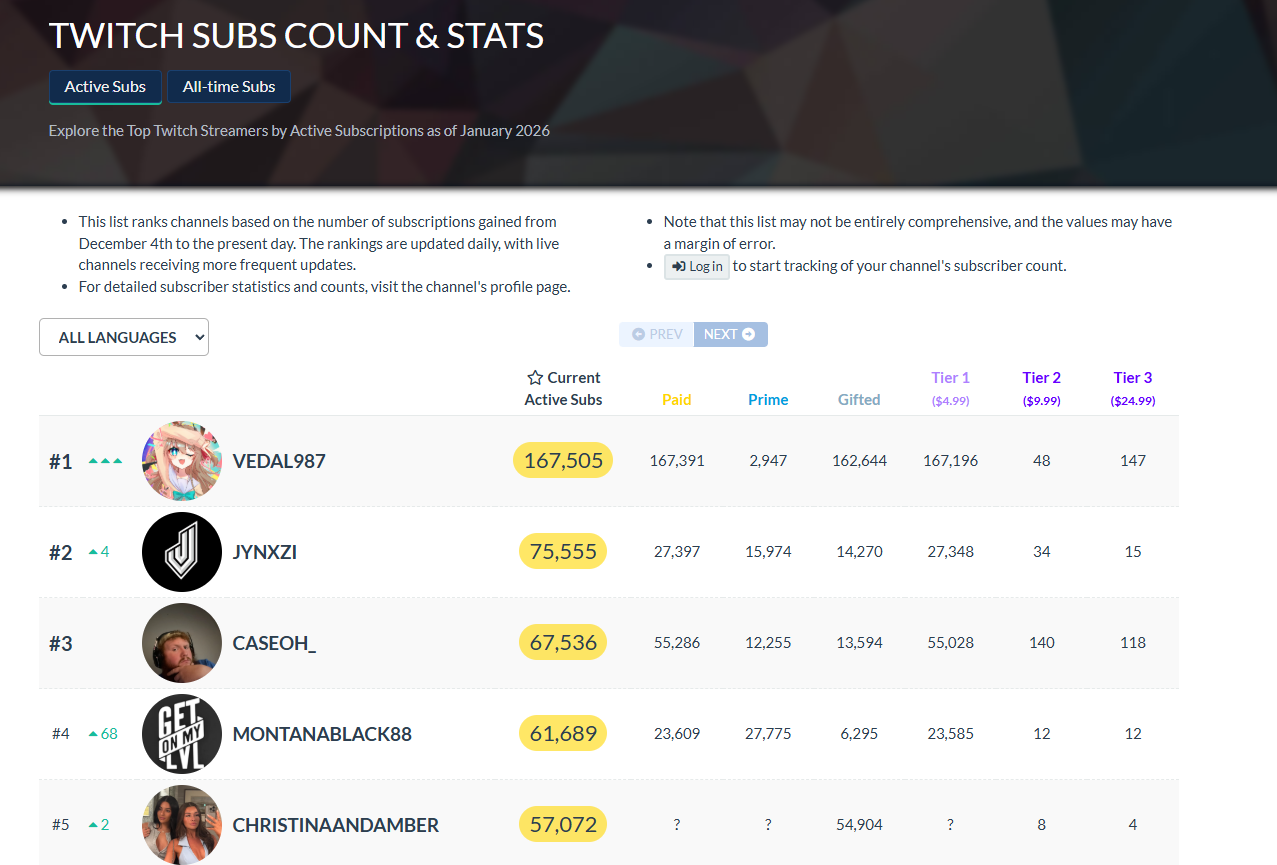
Task: Open the MONTANABLACK88 channel name link
Action: pos(322,734)
